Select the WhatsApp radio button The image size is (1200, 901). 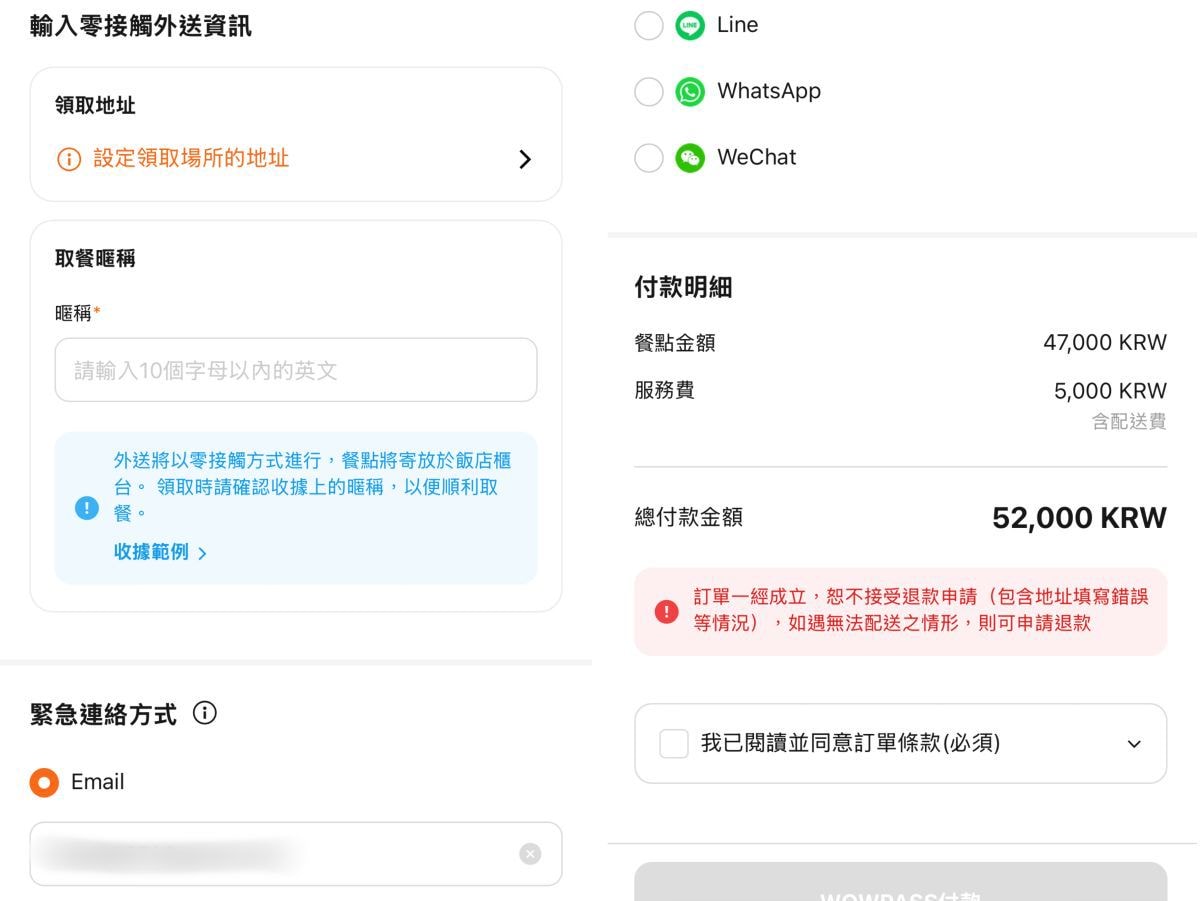click(649, 92)
